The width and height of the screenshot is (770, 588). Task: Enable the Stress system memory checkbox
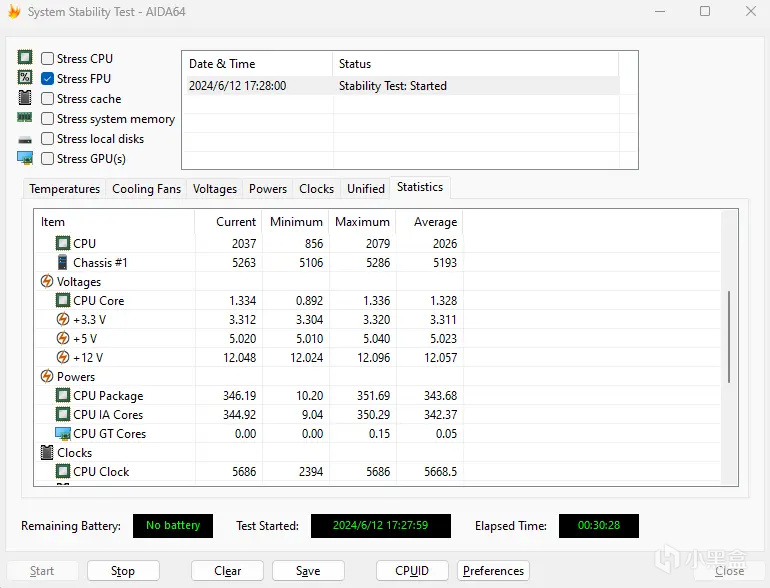[x=48, y=119]
